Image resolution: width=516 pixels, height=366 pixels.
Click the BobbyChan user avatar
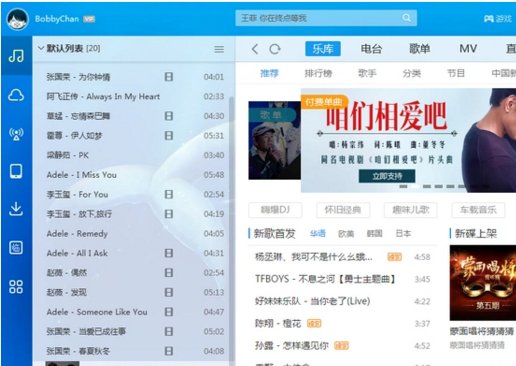click(17, 19)
